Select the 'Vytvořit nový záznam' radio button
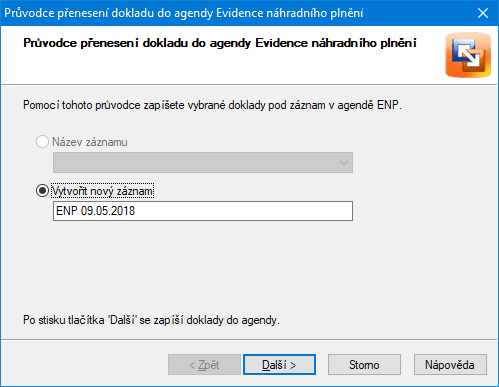 (42, 191)
